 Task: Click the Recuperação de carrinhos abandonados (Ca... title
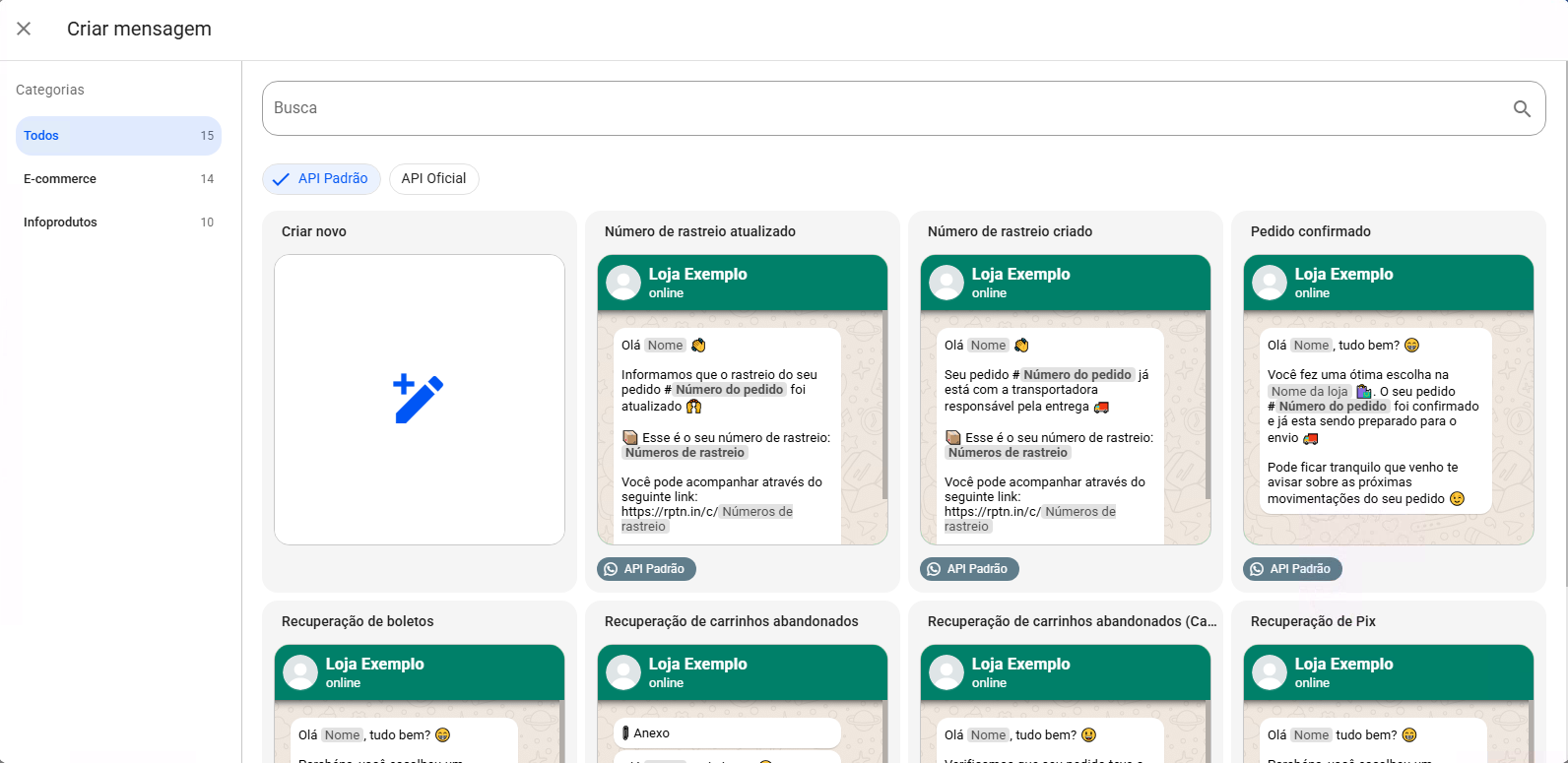coord(1072,621)
